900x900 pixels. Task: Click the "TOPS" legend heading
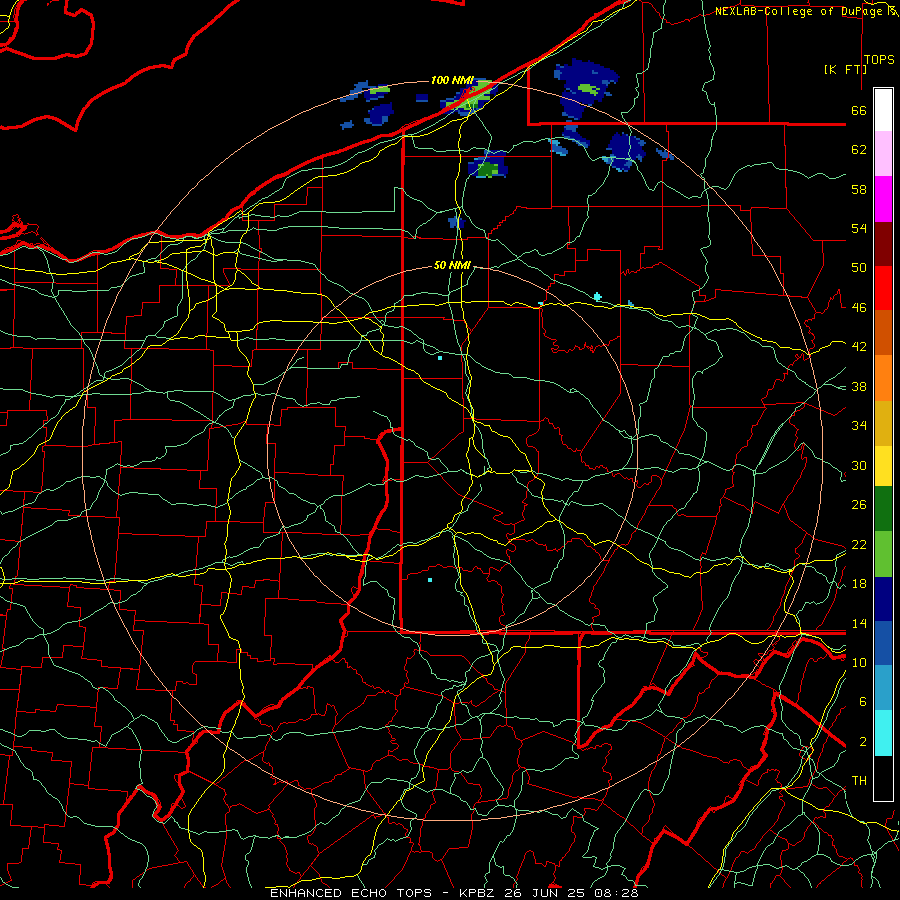[879, 60]
